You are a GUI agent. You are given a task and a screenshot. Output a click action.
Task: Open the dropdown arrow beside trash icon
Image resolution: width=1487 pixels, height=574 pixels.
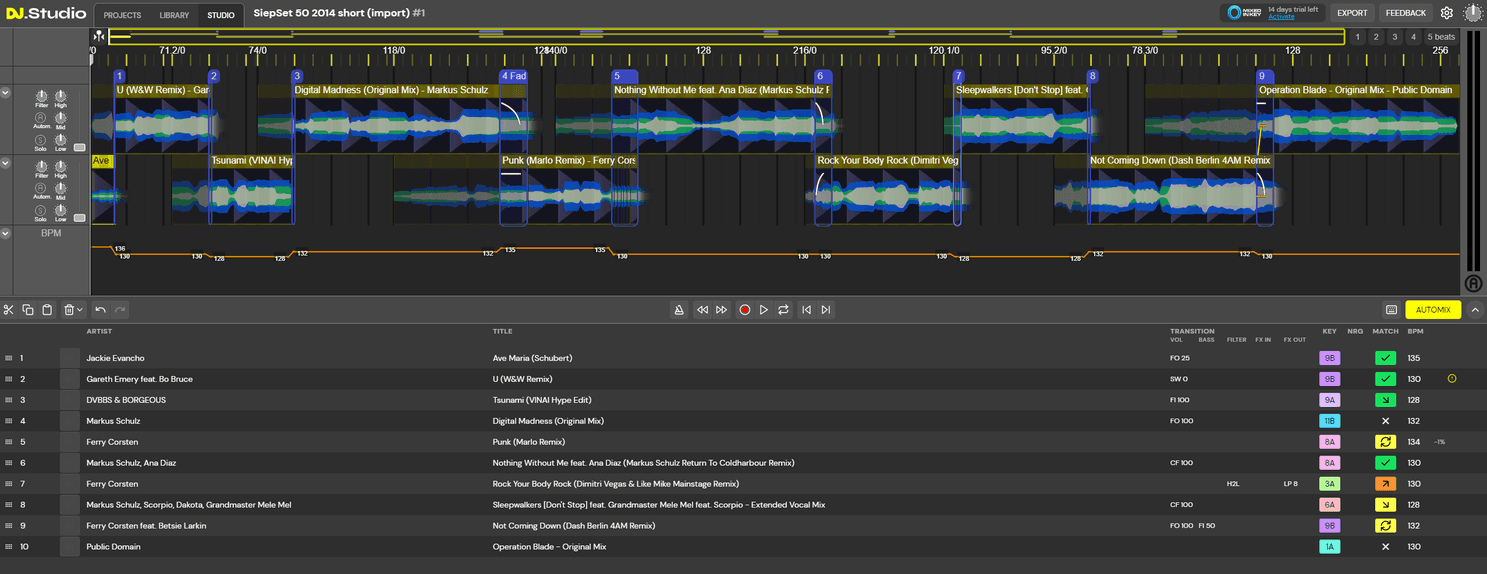(79, 310)
